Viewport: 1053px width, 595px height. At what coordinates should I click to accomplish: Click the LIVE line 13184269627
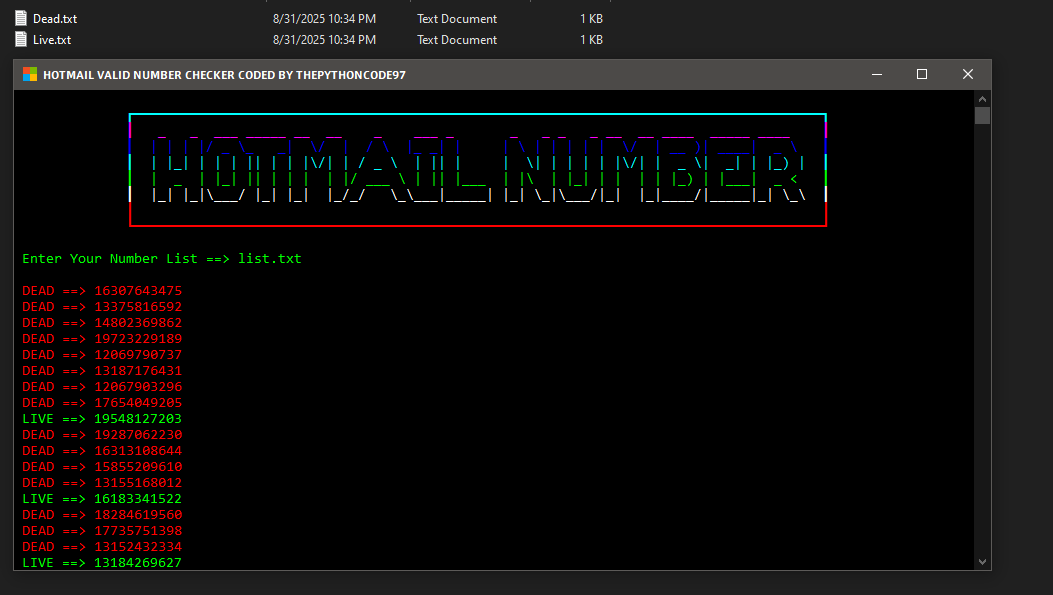[102, 563]
